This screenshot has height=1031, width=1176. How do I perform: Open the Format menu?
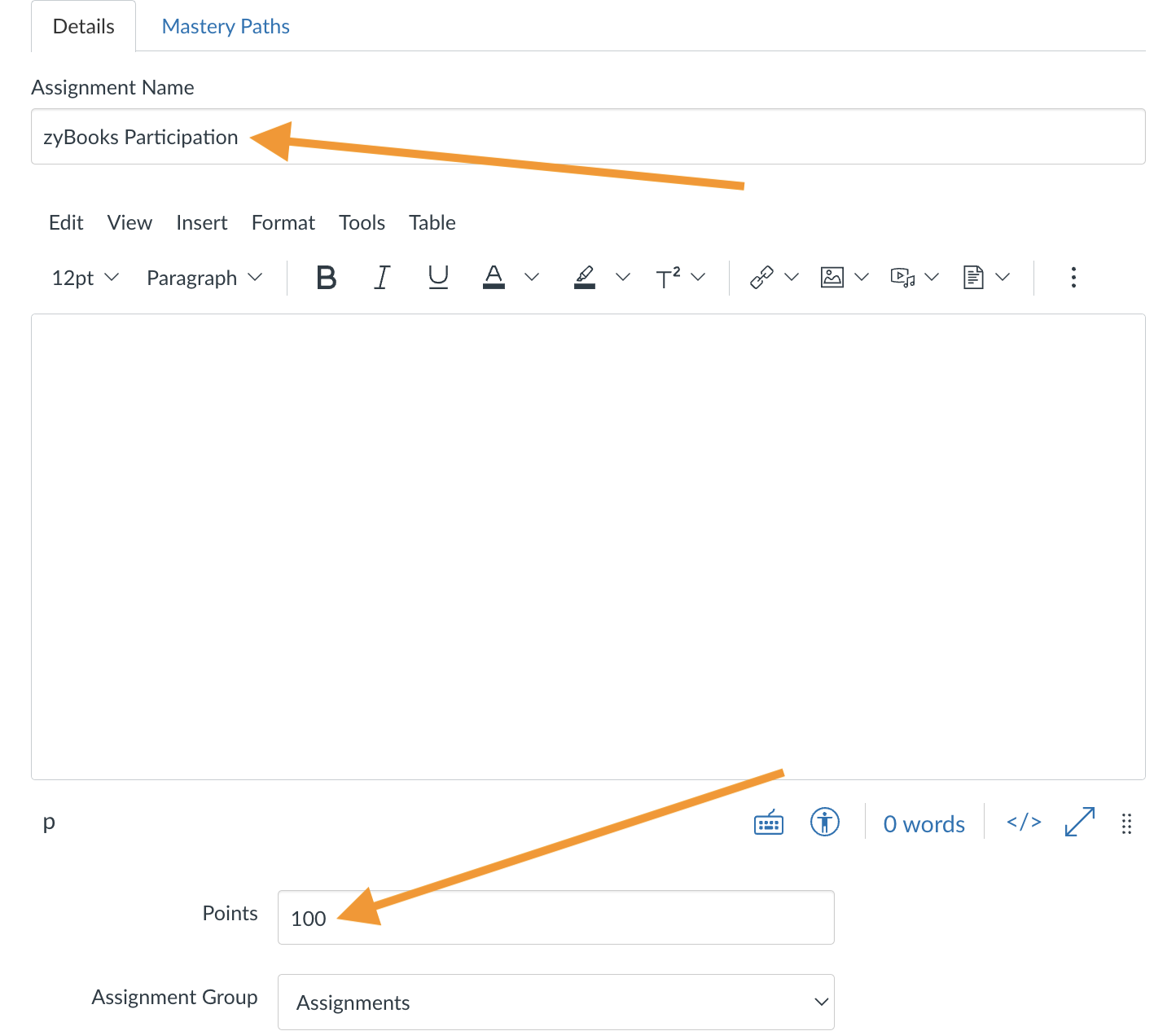(x=283, y=222)
